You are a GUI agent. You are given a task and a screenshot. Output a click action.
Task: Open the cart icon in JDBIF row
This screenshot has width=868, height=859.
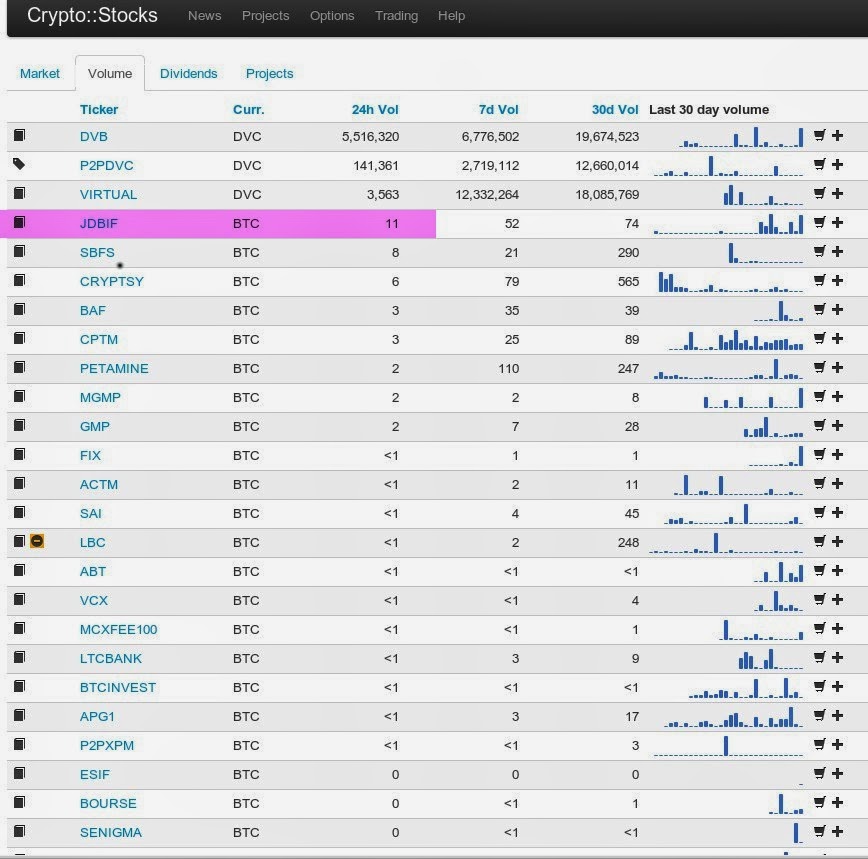point(819,222)
